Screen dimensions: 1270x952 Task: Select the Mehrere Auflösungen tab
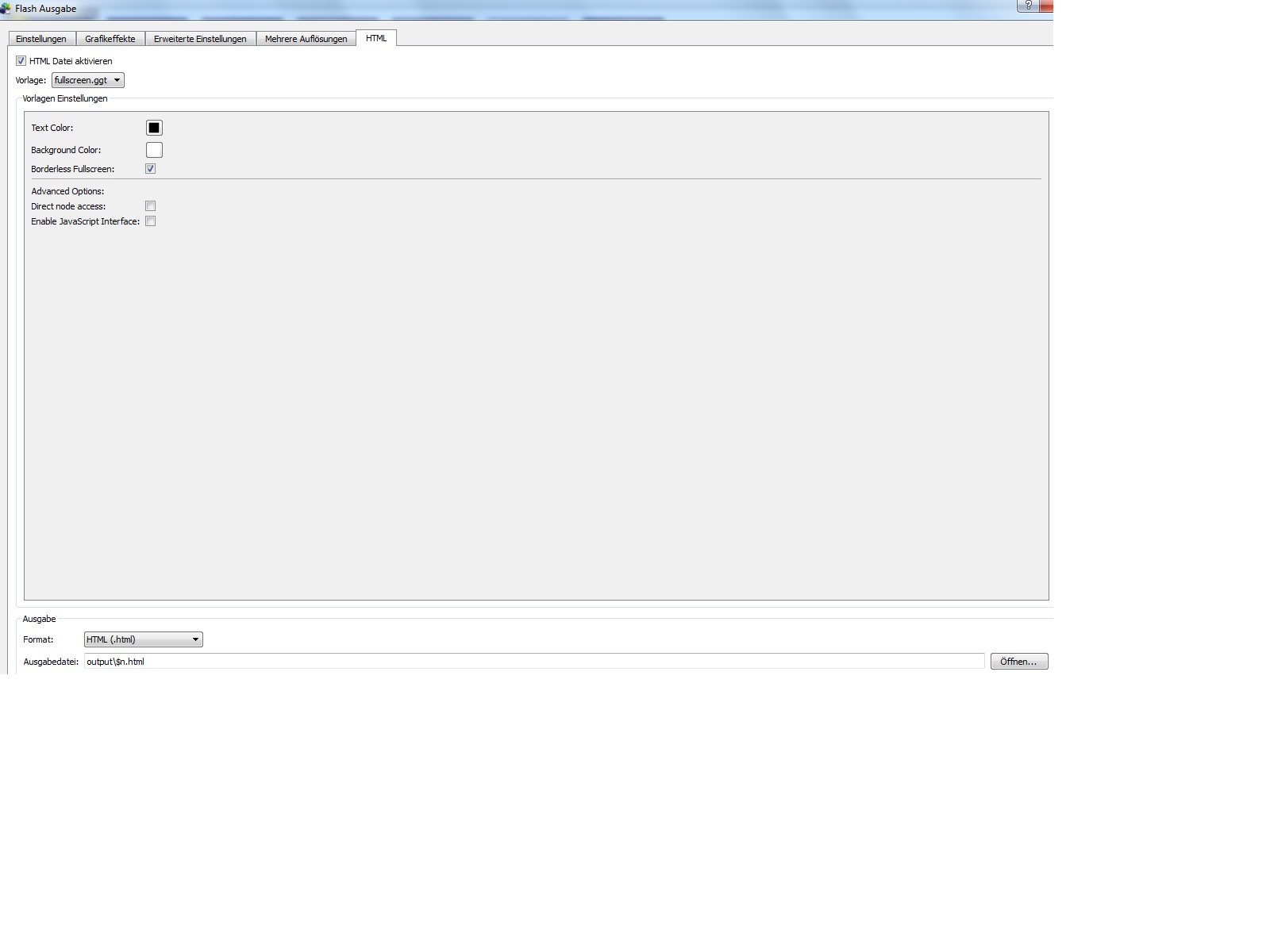point(306,39)
